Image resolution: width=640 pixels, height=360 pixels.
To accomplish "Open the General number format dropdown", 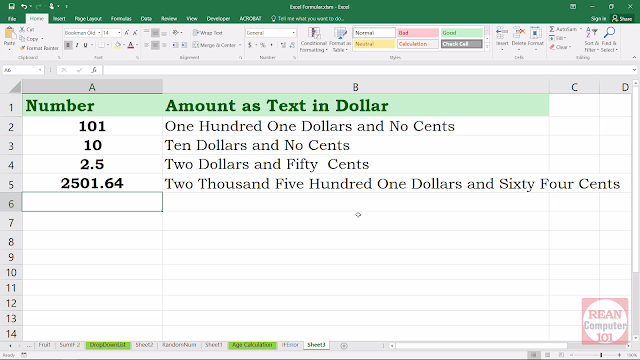I will coord(293,33).
